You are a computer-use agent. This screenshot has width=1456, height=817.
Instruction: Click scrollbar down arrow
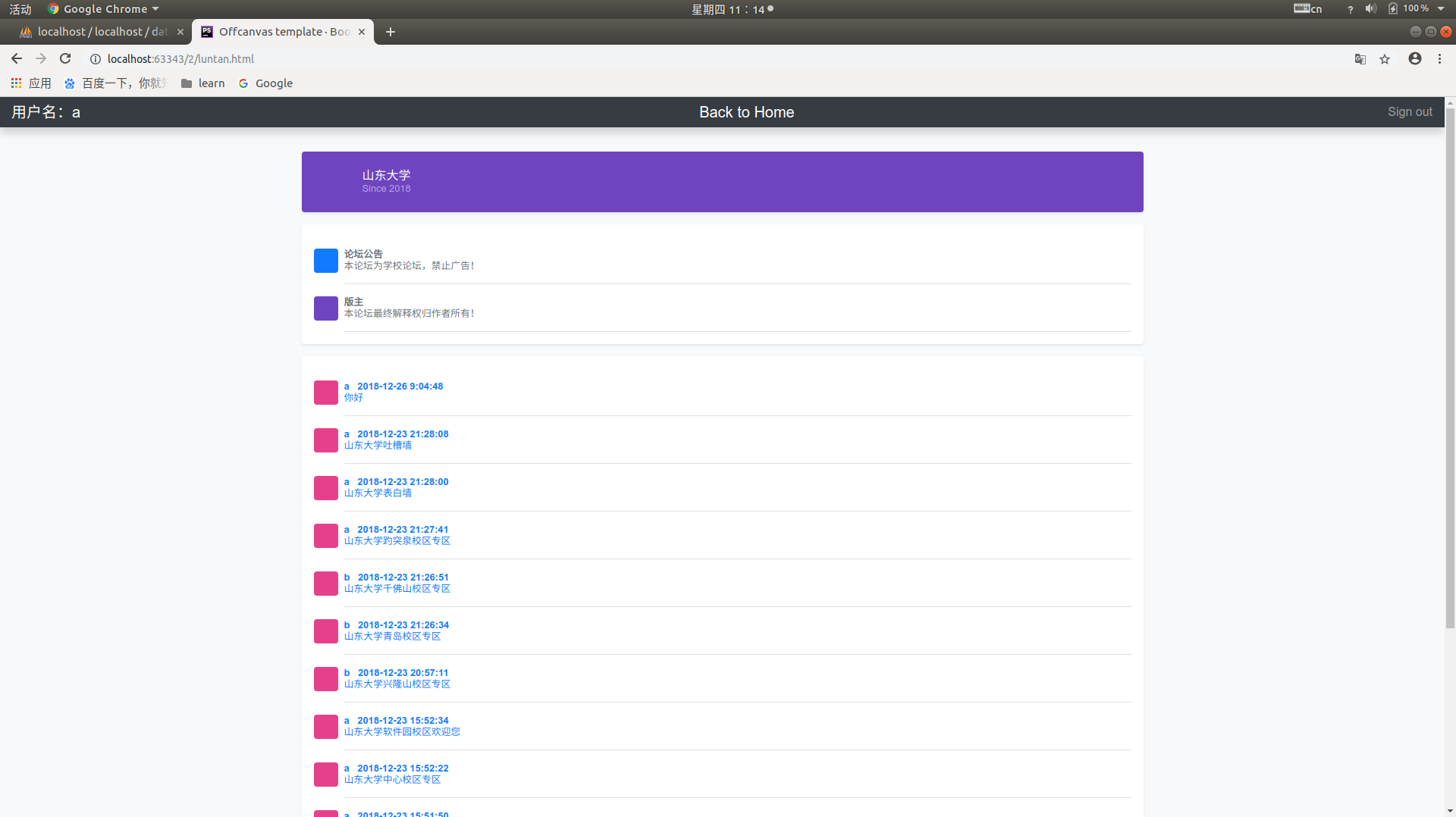[x=1450, y=811]
